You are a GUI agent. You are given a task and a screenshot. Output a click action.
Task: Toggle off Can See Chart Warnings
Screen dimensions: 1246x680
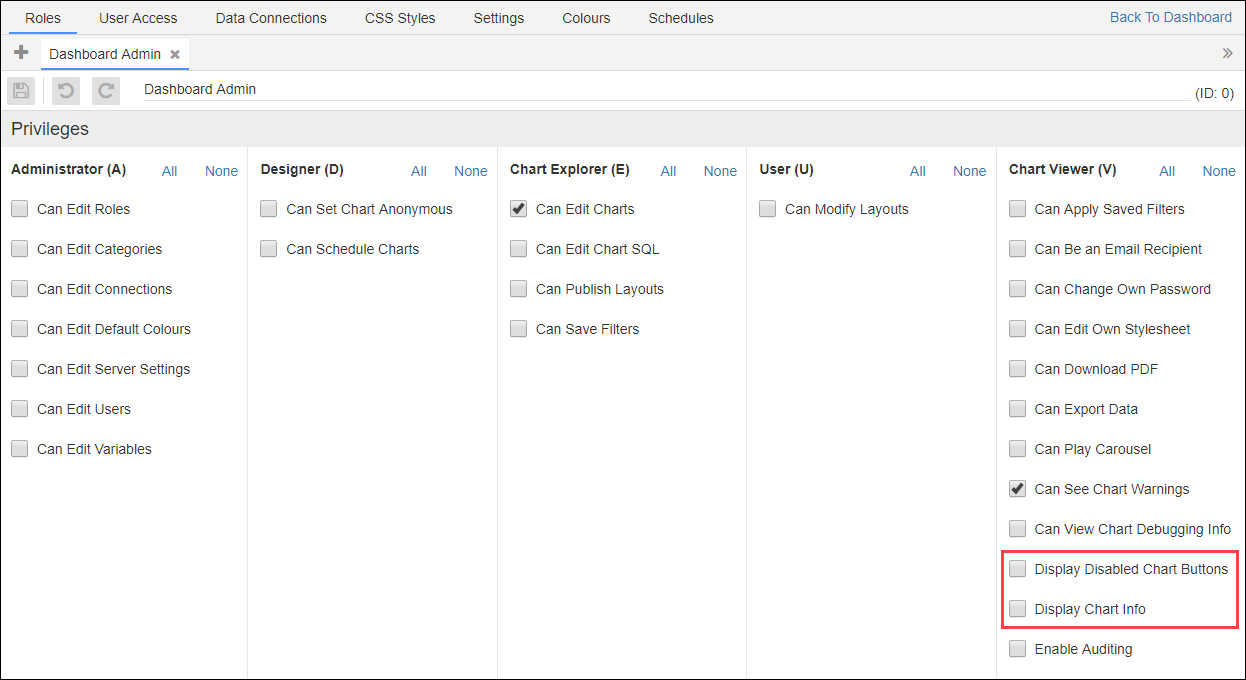[1017, 488]
